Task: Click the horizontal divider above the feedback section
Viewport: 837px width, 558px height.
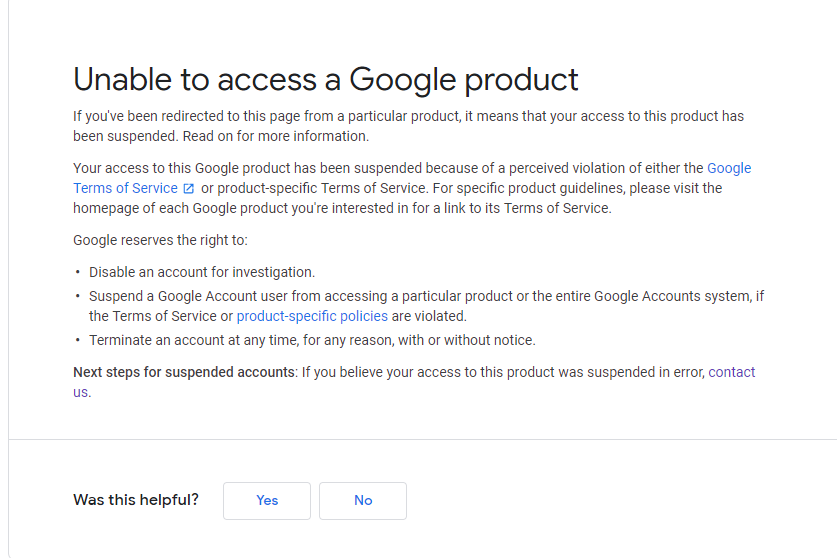Action: click(420, 439)
